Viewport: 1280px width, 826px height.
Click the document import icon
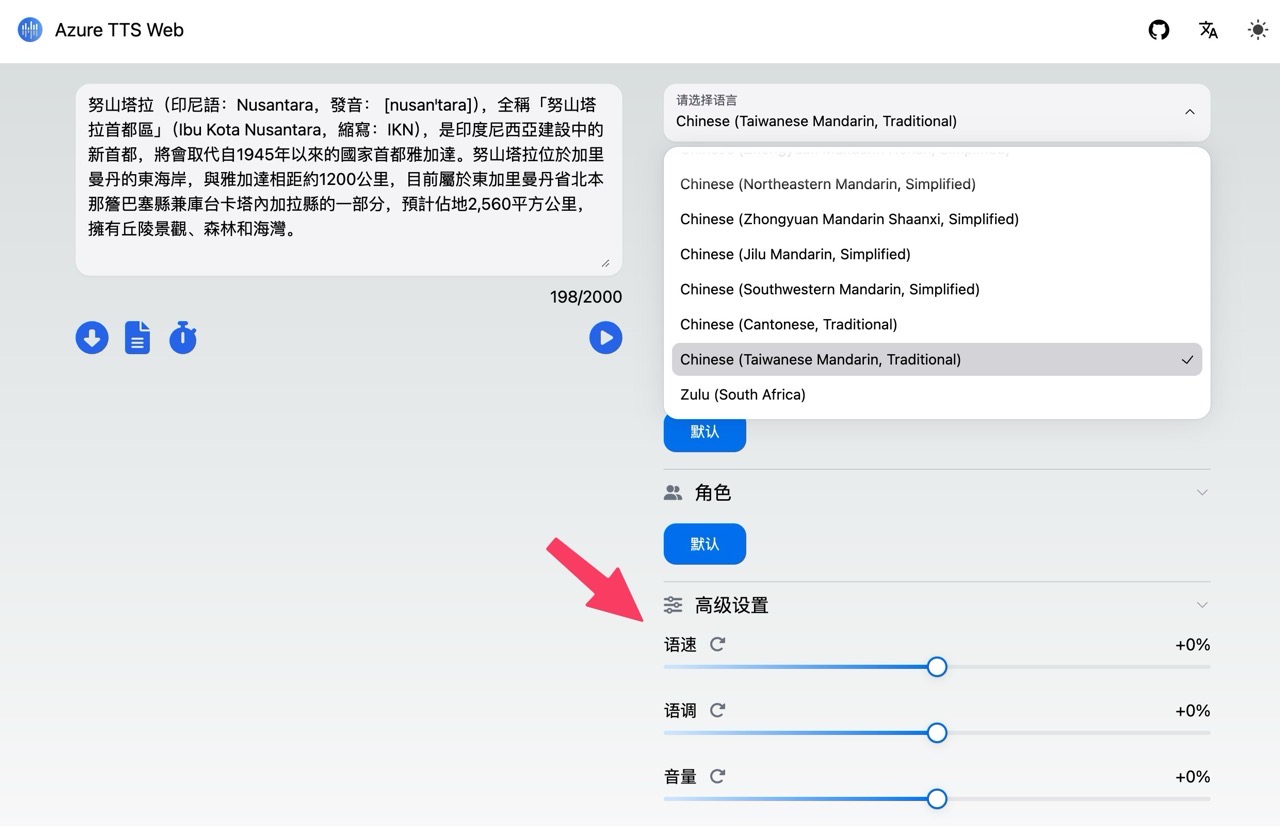pos(137,338)
